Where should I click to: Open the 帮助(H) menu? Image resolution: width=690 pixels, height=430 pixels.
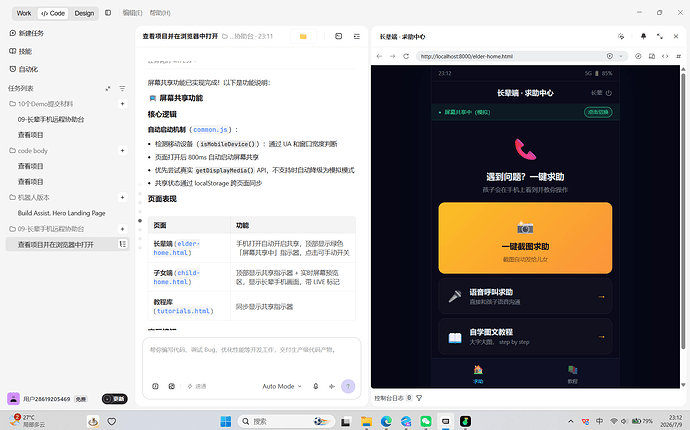(x=160, y=13)
